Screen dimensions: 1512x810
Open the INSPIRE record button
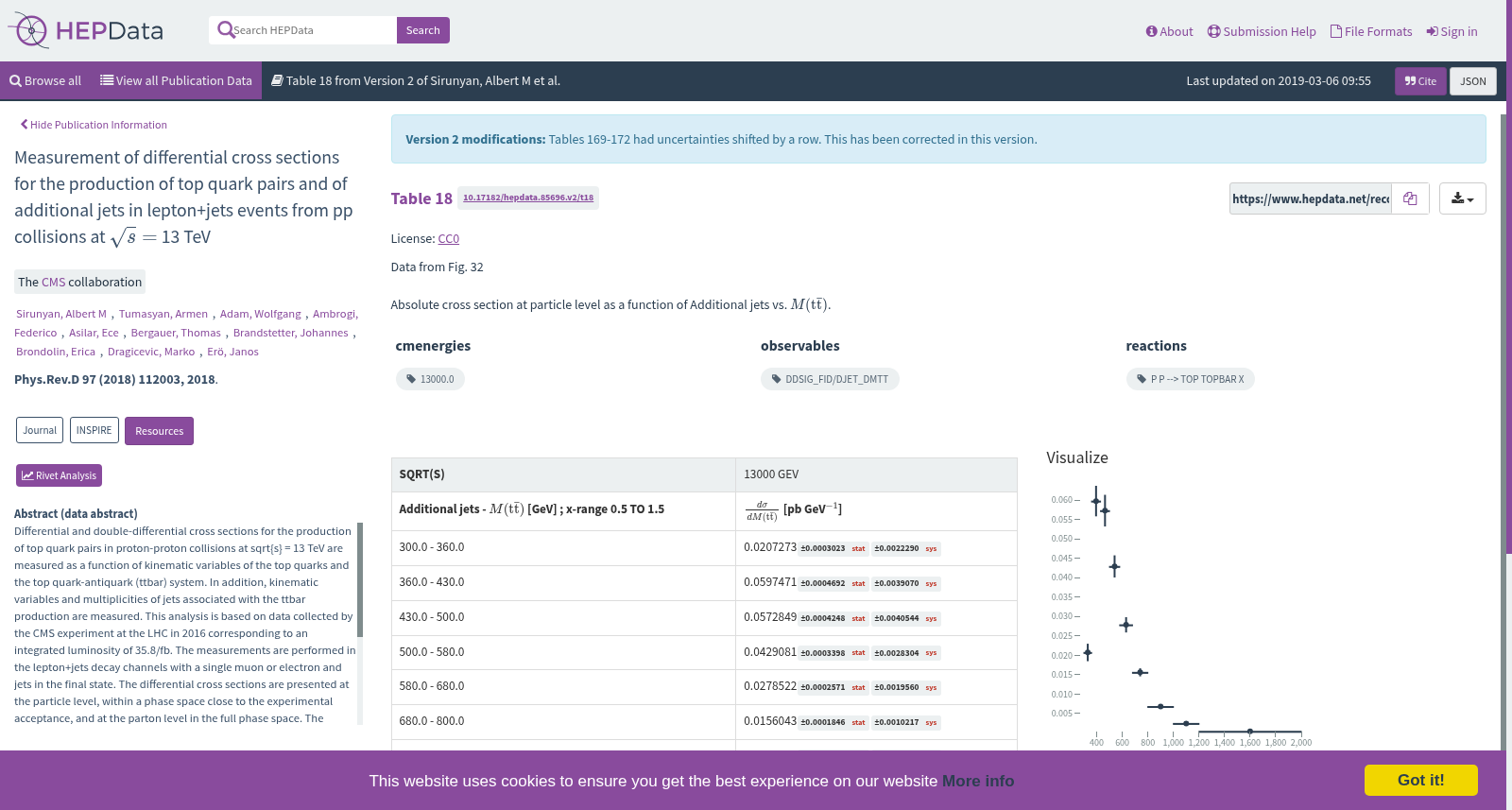94,430
